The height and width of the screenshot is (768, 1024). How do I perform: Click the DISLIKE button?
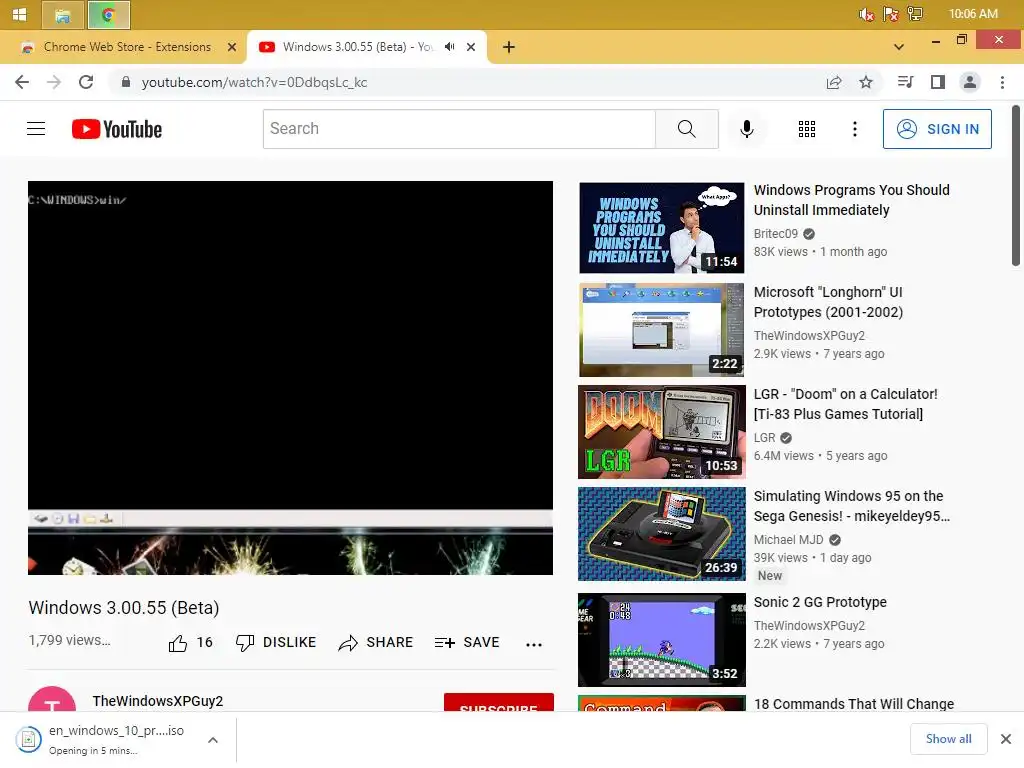click(x=276, y=643)
